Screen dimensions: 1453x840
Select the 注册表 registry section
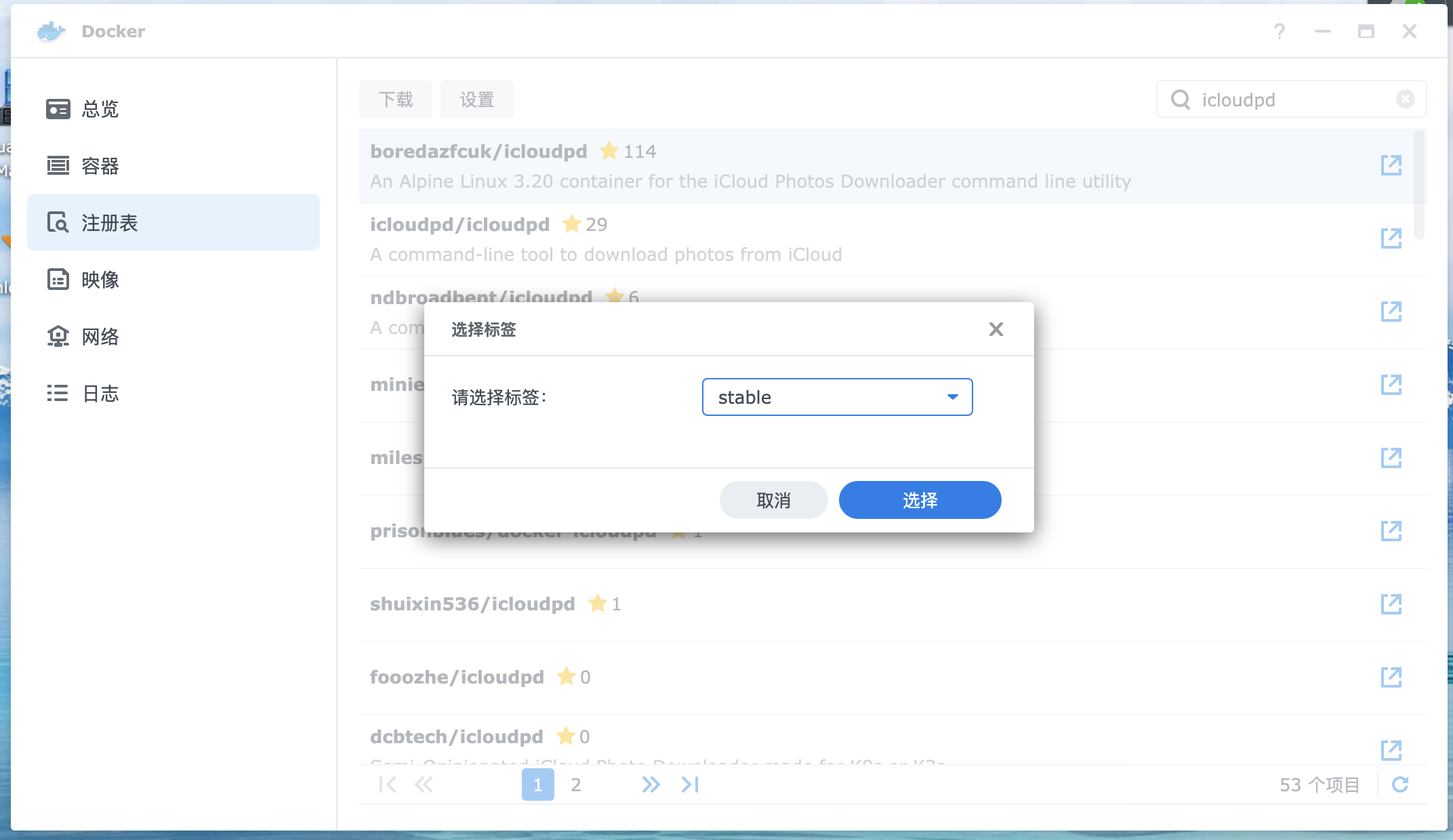(x=173, y=222)
